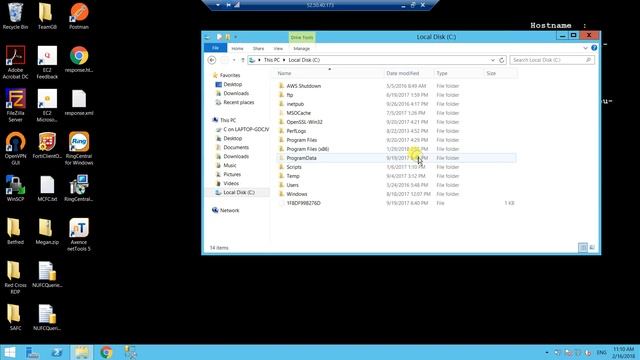Show hidden notification area icons

coord(547,352)
